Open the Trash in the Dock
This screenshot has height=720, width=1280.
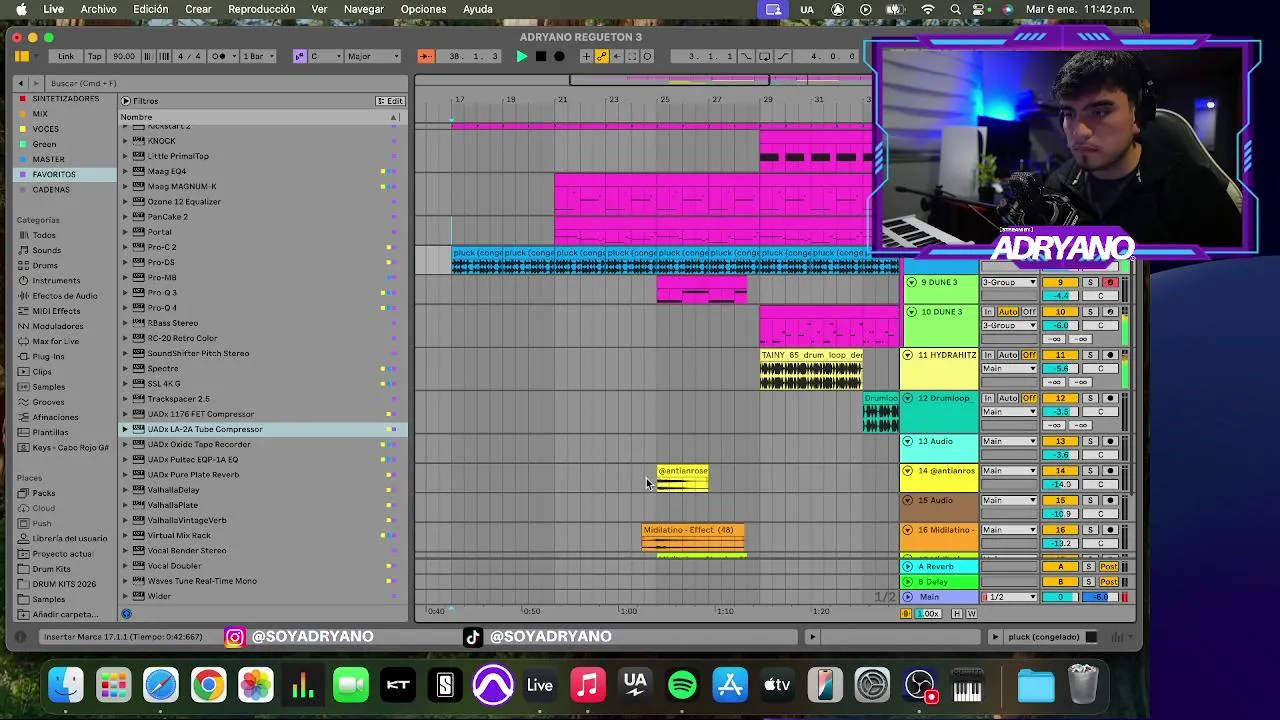[x=1083, y=685]
